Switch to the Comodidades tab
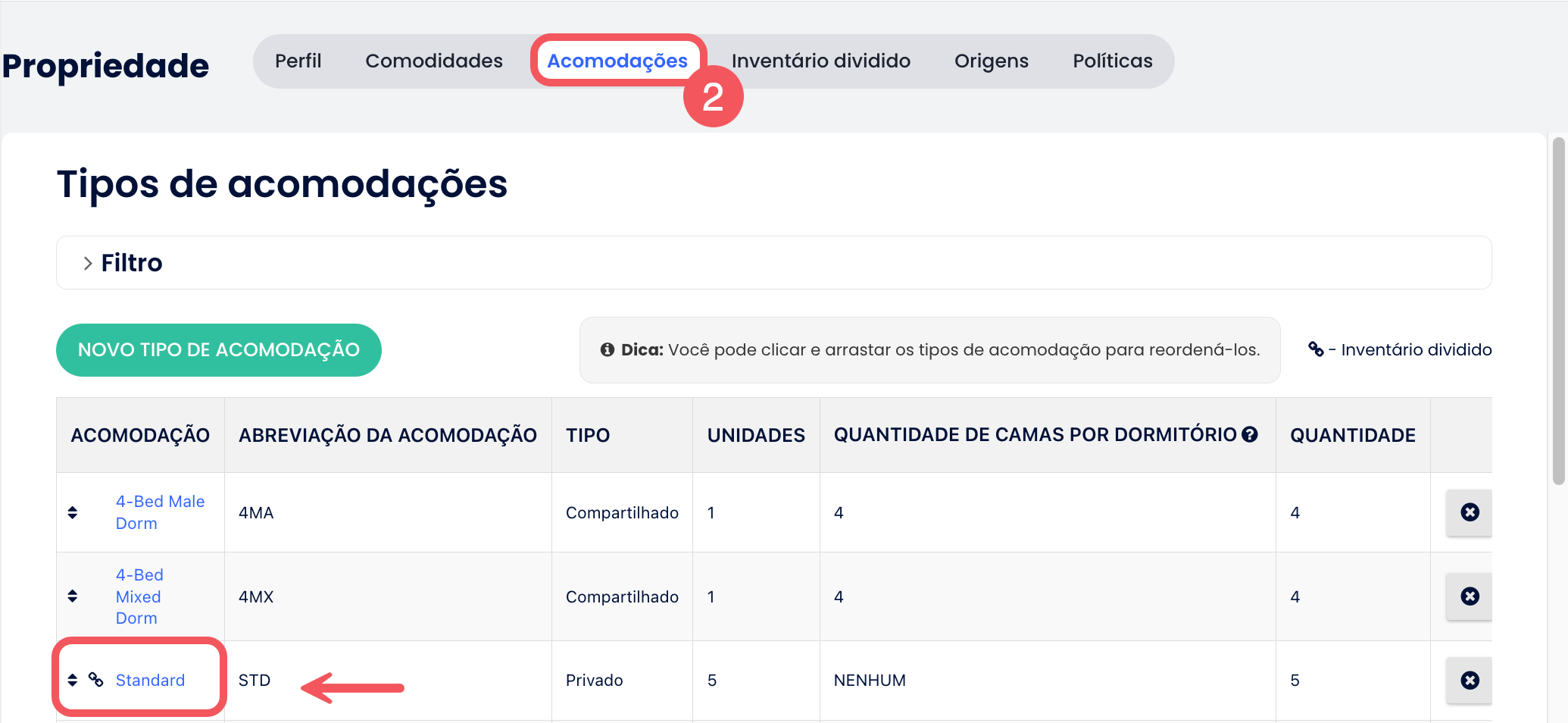 click(433, 61)
